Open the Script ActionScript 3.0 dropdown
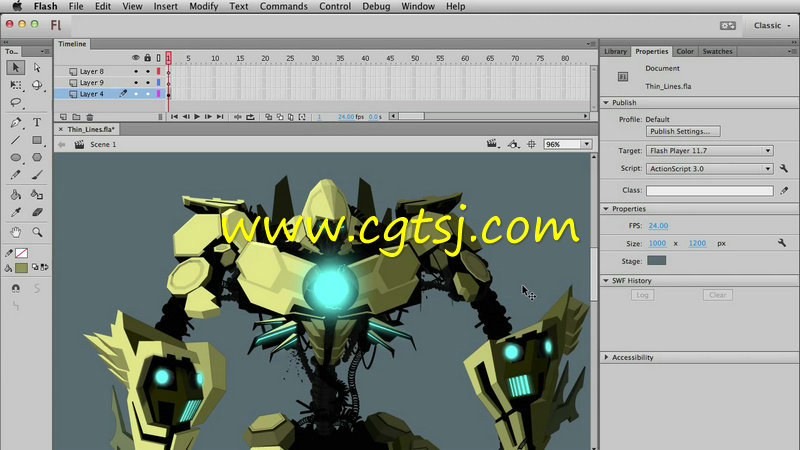Viewport: 800px width, 450px height. pos(710,168)
